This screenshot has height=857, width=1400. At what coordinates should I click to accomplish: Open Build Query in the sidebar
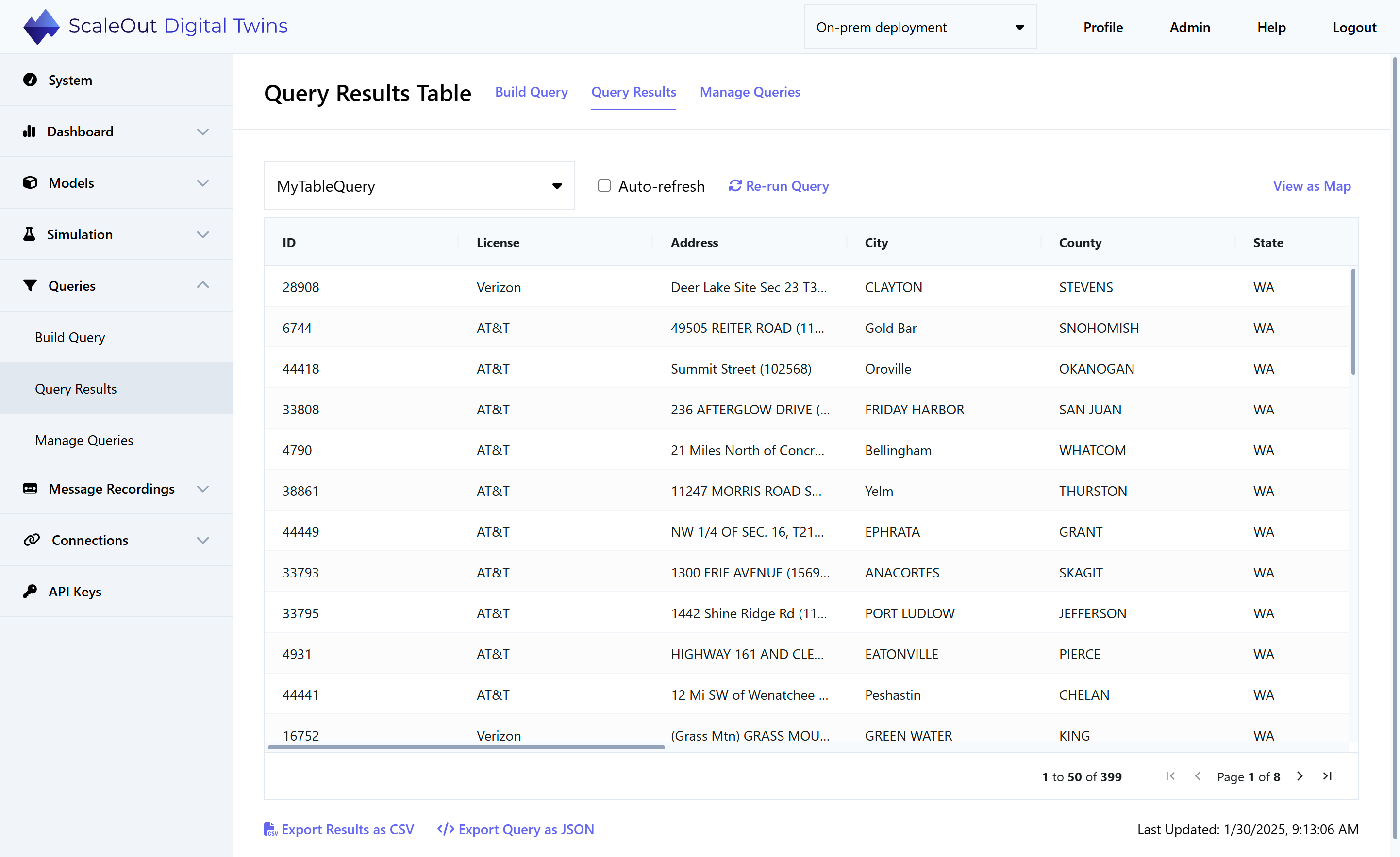point(117,337)
